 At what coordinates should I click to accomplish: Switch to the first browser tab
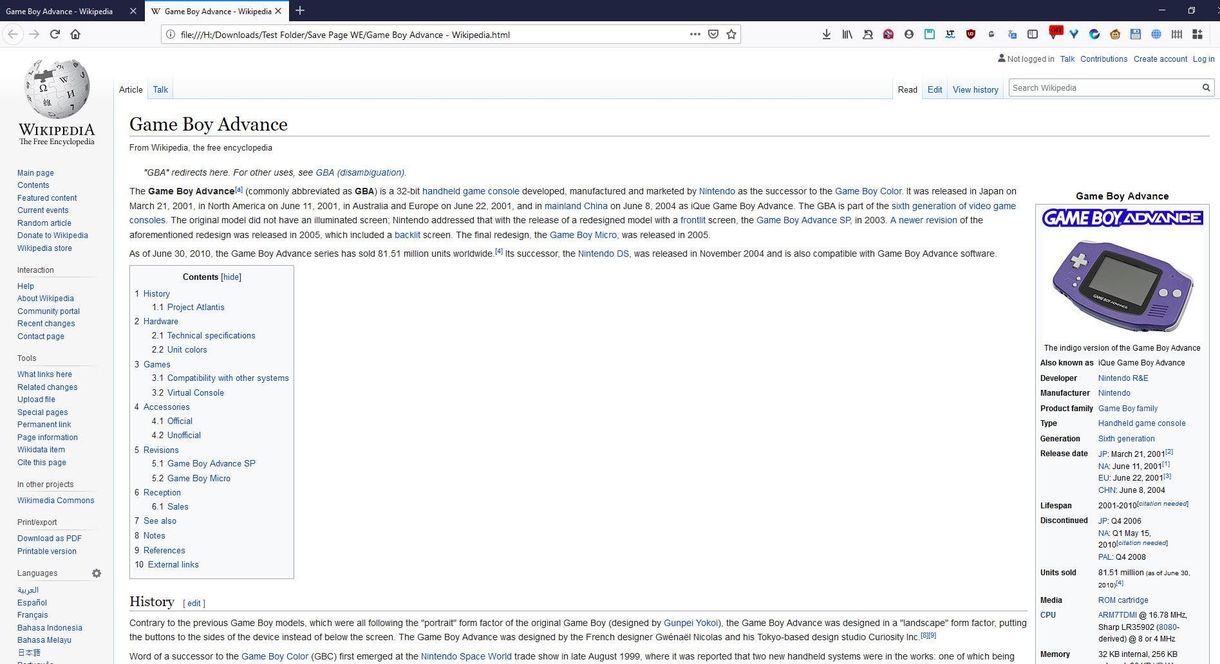pyautogui.click(x=70, y=11)
